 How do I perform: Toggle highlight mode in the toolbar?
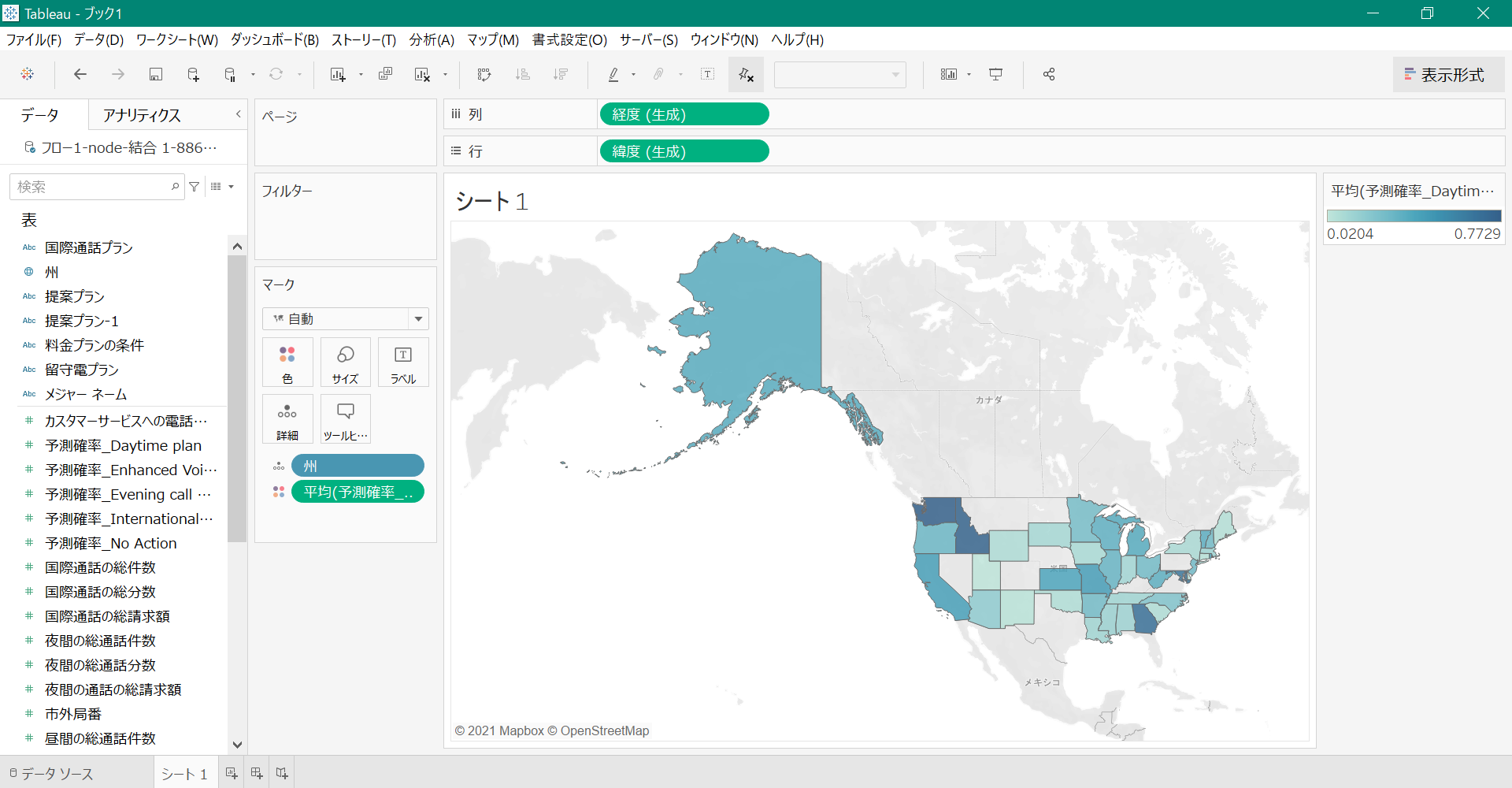click(x=613, y=74)
